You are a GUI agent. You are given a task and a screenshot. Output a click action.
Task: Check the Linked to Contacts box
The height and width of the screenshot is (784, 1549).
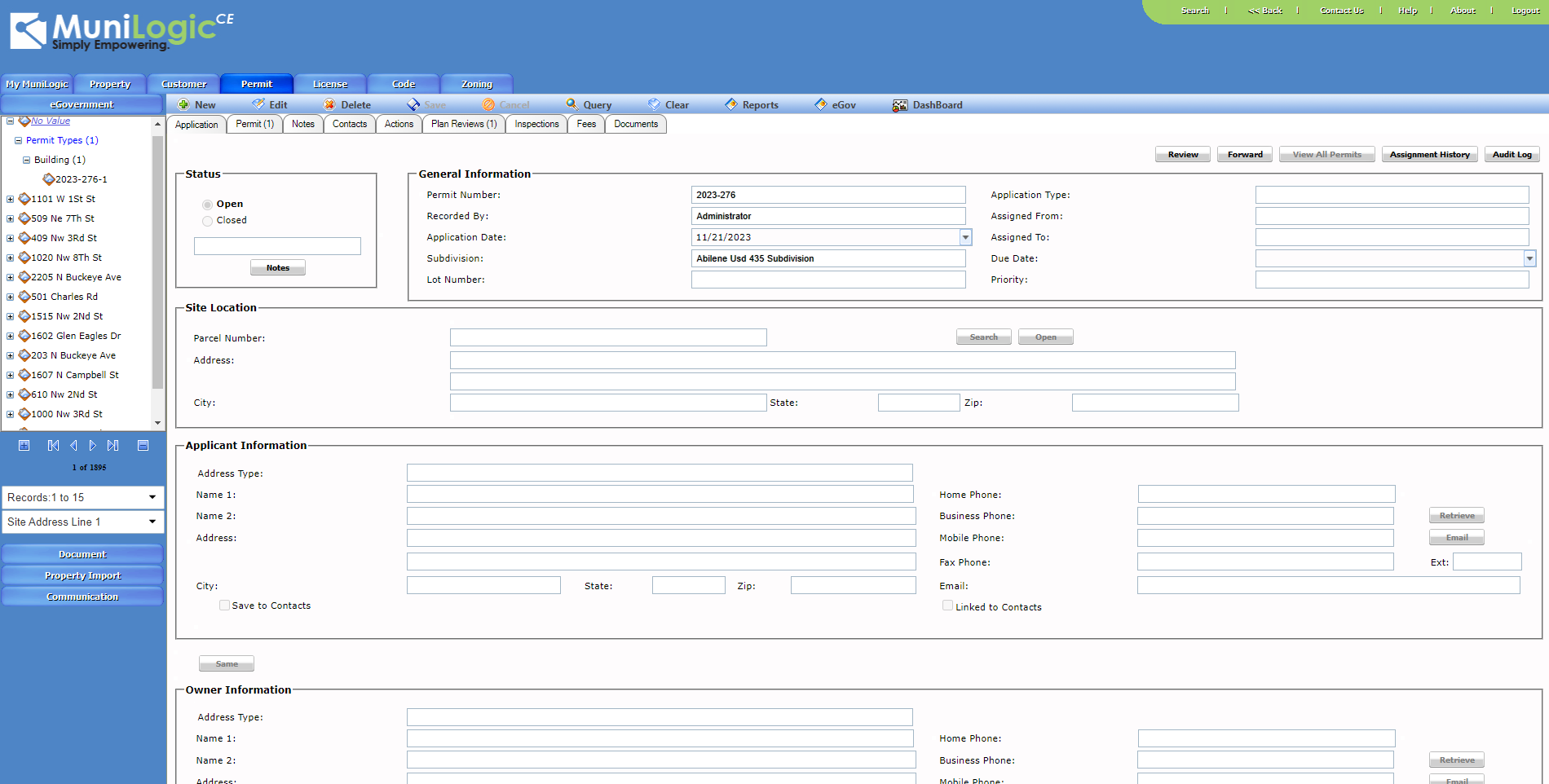pyautogui.click(x=947, y=605)
